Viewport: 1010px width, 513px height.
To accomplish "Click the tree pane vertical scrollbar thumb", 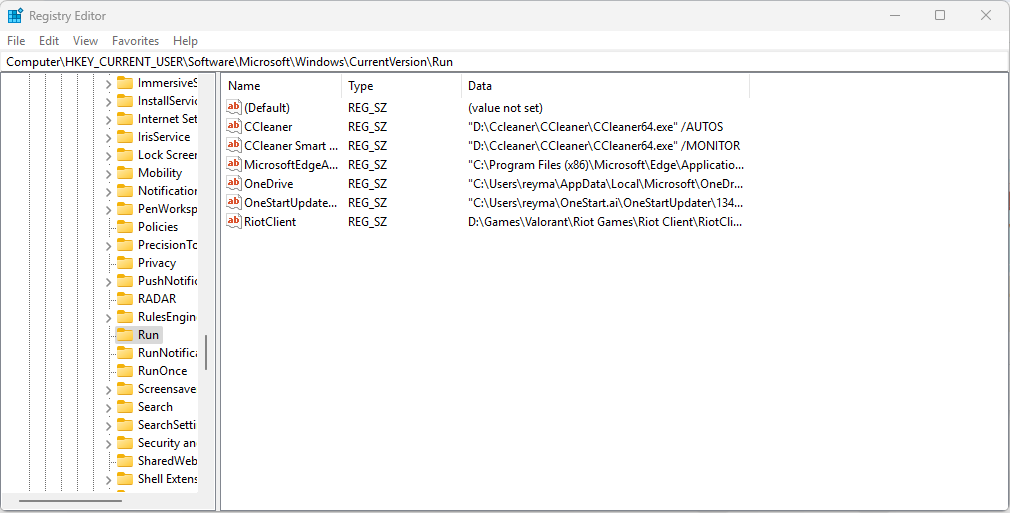I will 206,352.
